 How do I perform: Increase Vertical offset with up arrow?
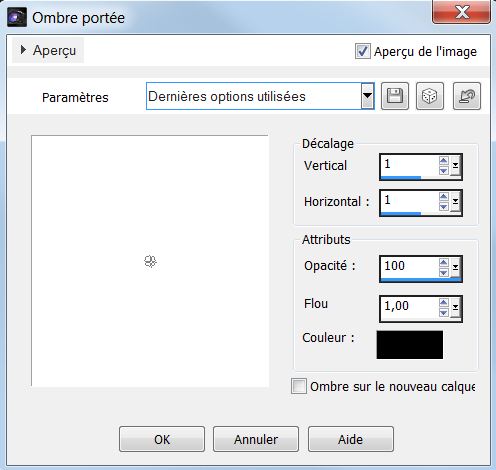tap(443, 161)
